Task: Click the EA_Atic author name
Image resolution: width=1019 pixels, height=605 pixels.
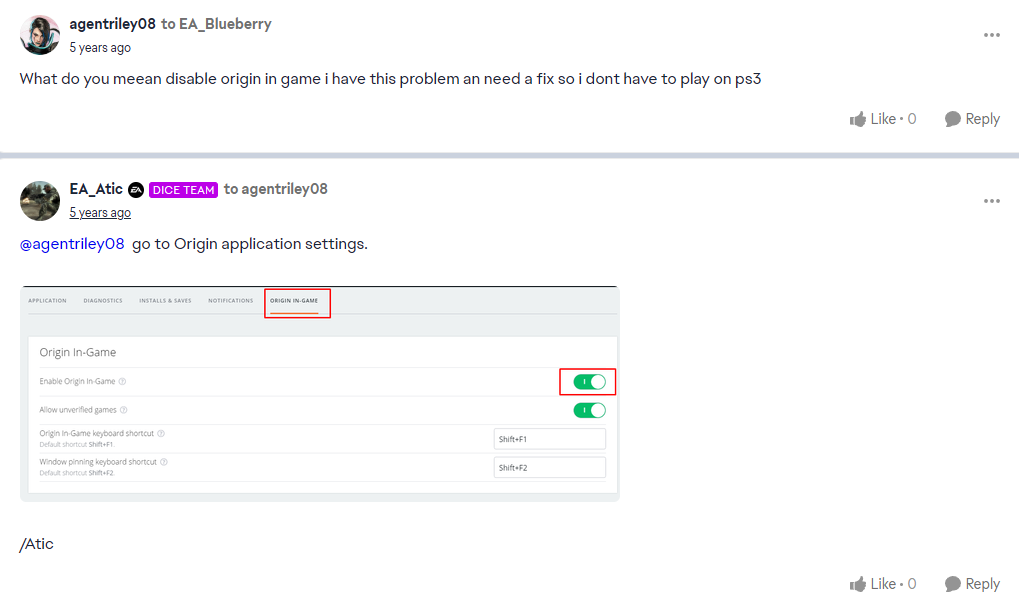Action: 96,189
